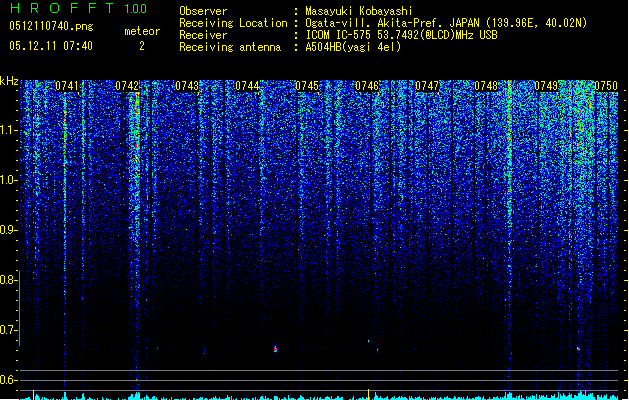Click the kHz axis unit label
Viewport: 629px width, 400px height.
click(x=9, y=81)
